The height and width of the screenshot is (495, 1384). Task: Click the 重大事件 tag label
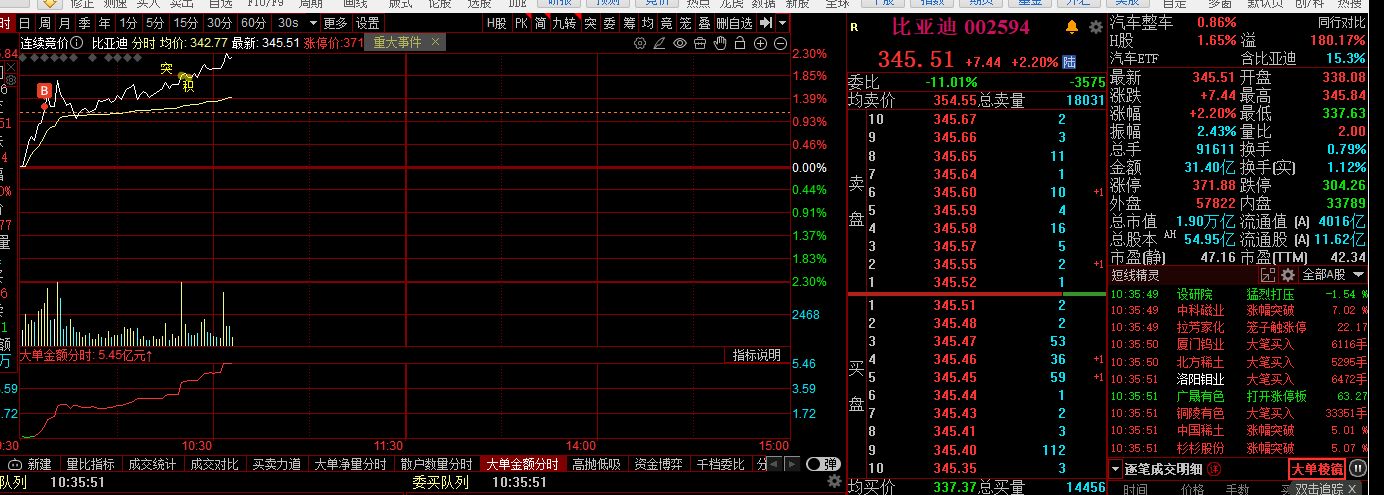click(397, 42)
